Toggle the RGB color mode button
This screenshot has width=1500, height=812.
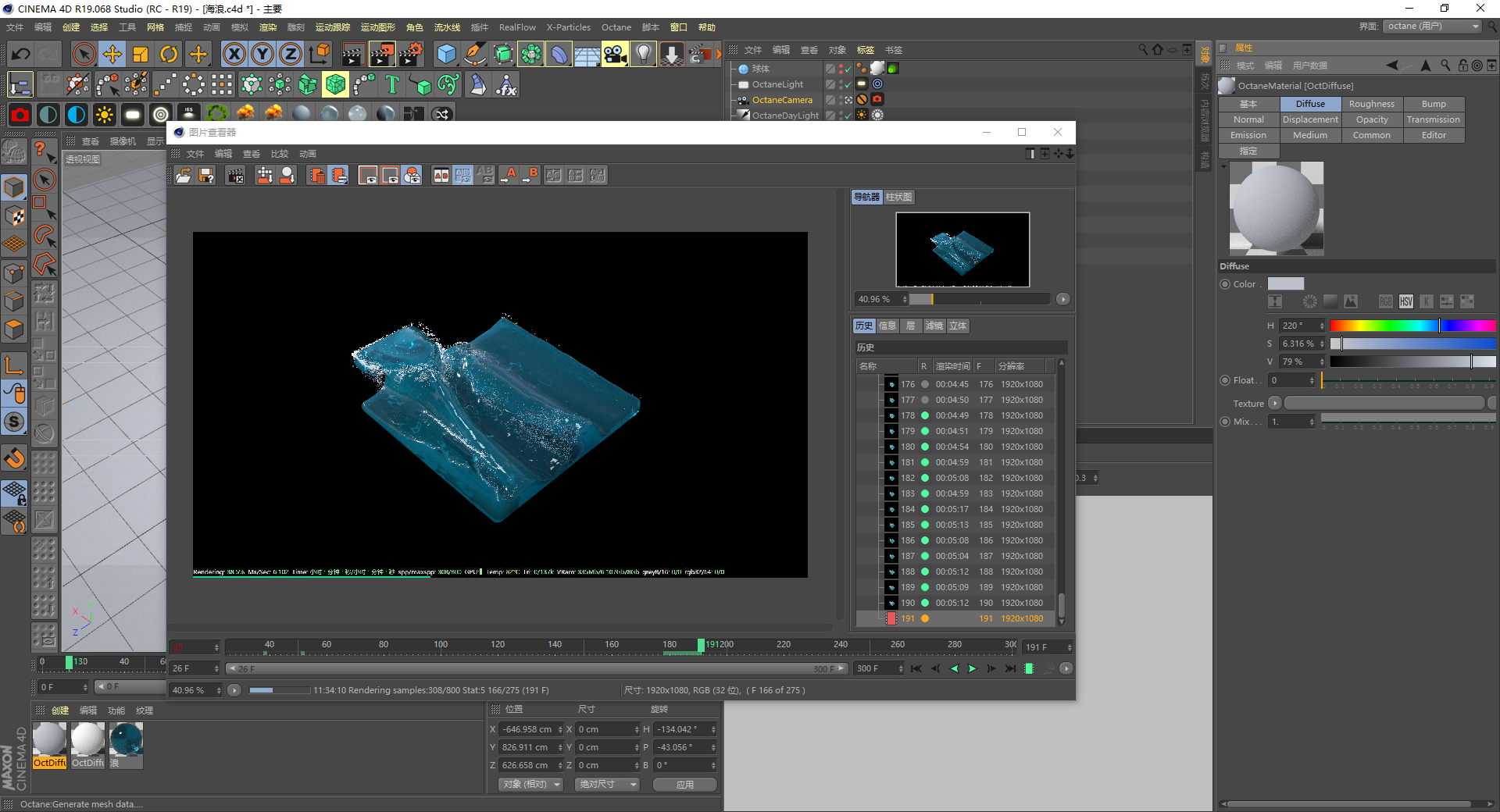(1386, 301)
